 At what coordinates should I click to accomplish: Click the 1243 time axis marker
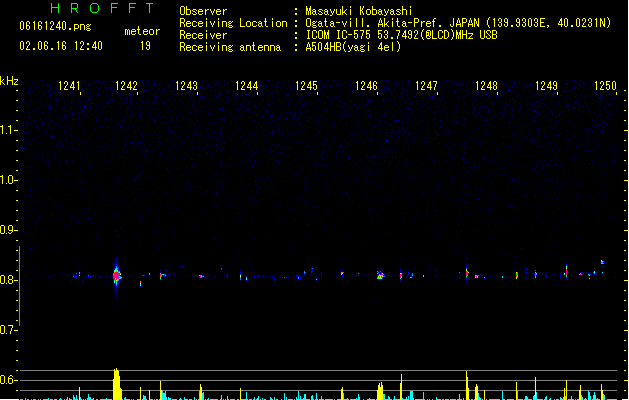tap(187, 86)
